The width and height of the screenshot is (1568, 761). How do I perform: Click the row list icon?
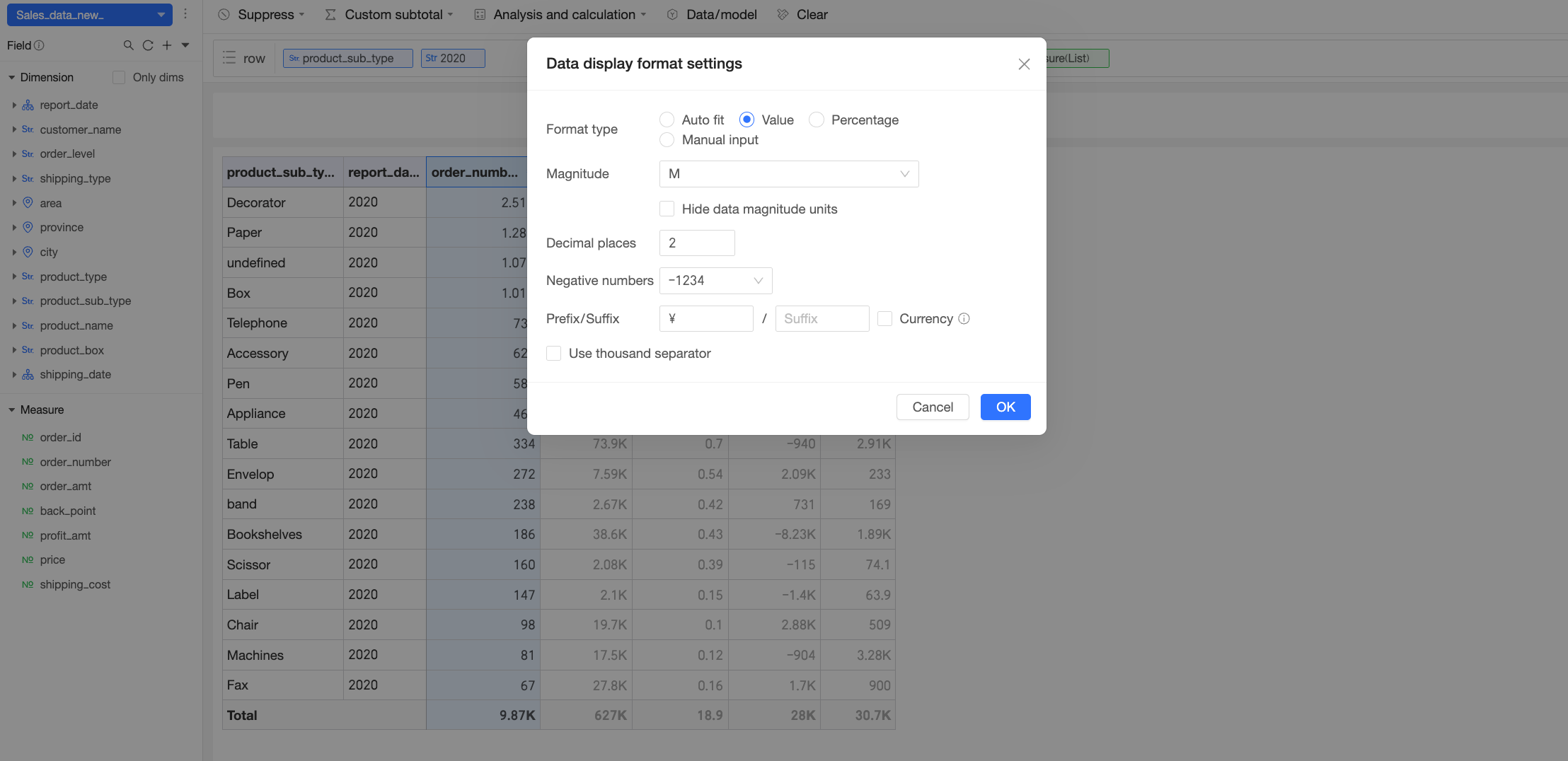(x=229, y=58)
